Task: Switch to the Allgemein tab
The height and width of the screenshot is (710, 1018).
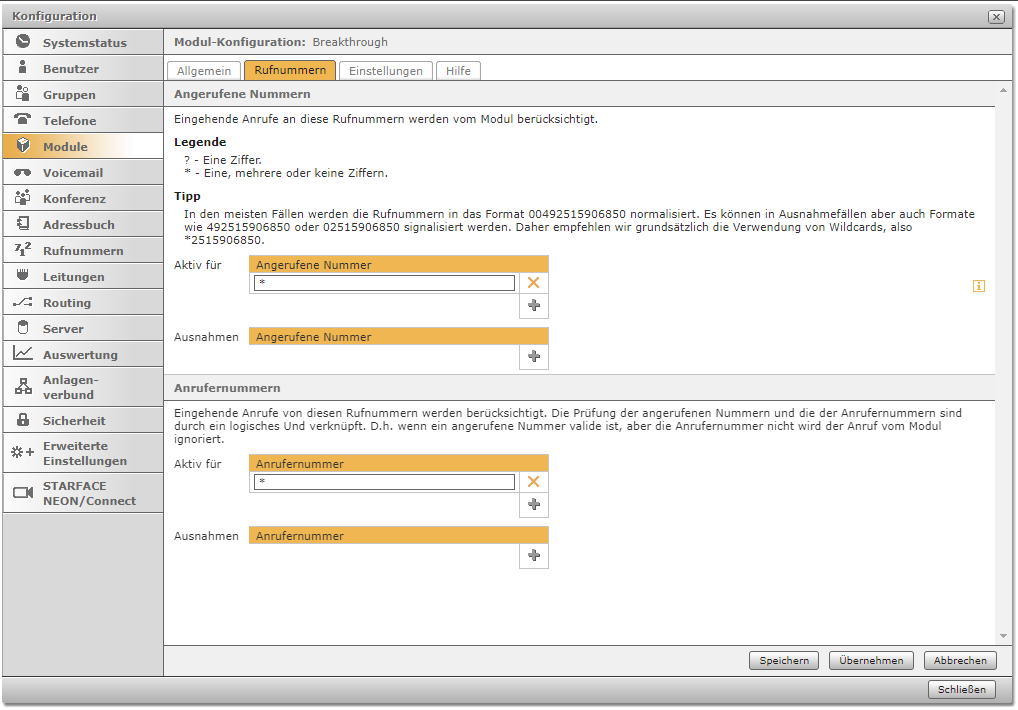Action: [203, 71]
